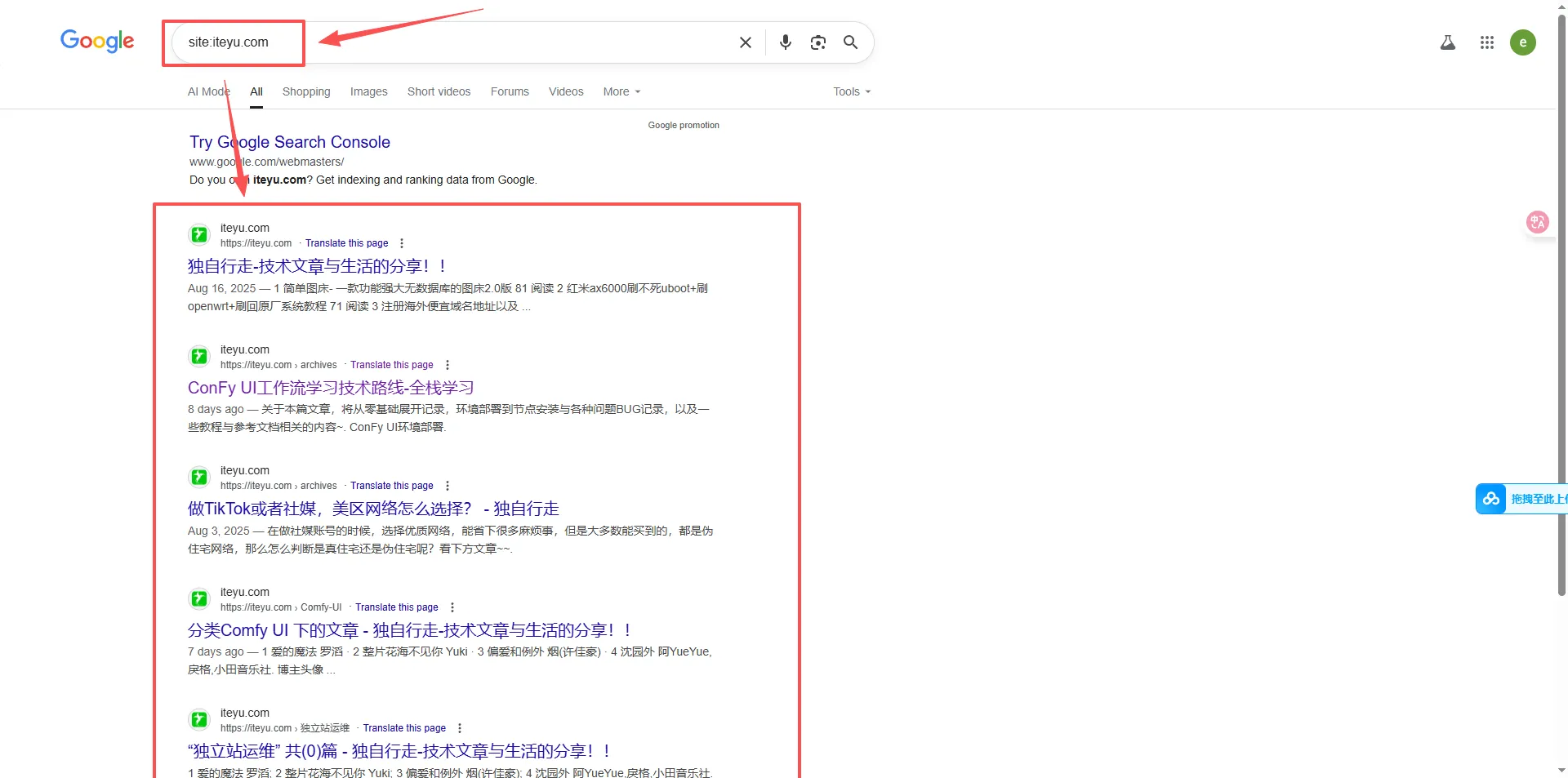Click the www.google.com/webmasters/ URL text
Image resolution: width=1568 pixels, height=778 pixels.
coord(266,162)
